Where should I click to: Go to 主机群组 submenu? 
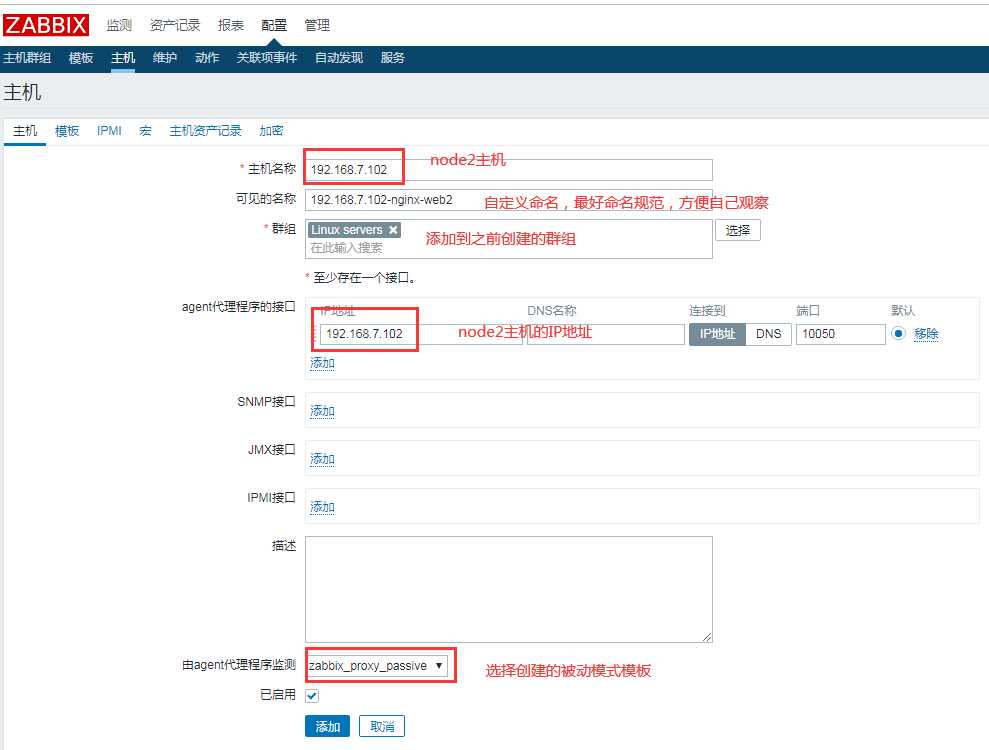point(27,58)
